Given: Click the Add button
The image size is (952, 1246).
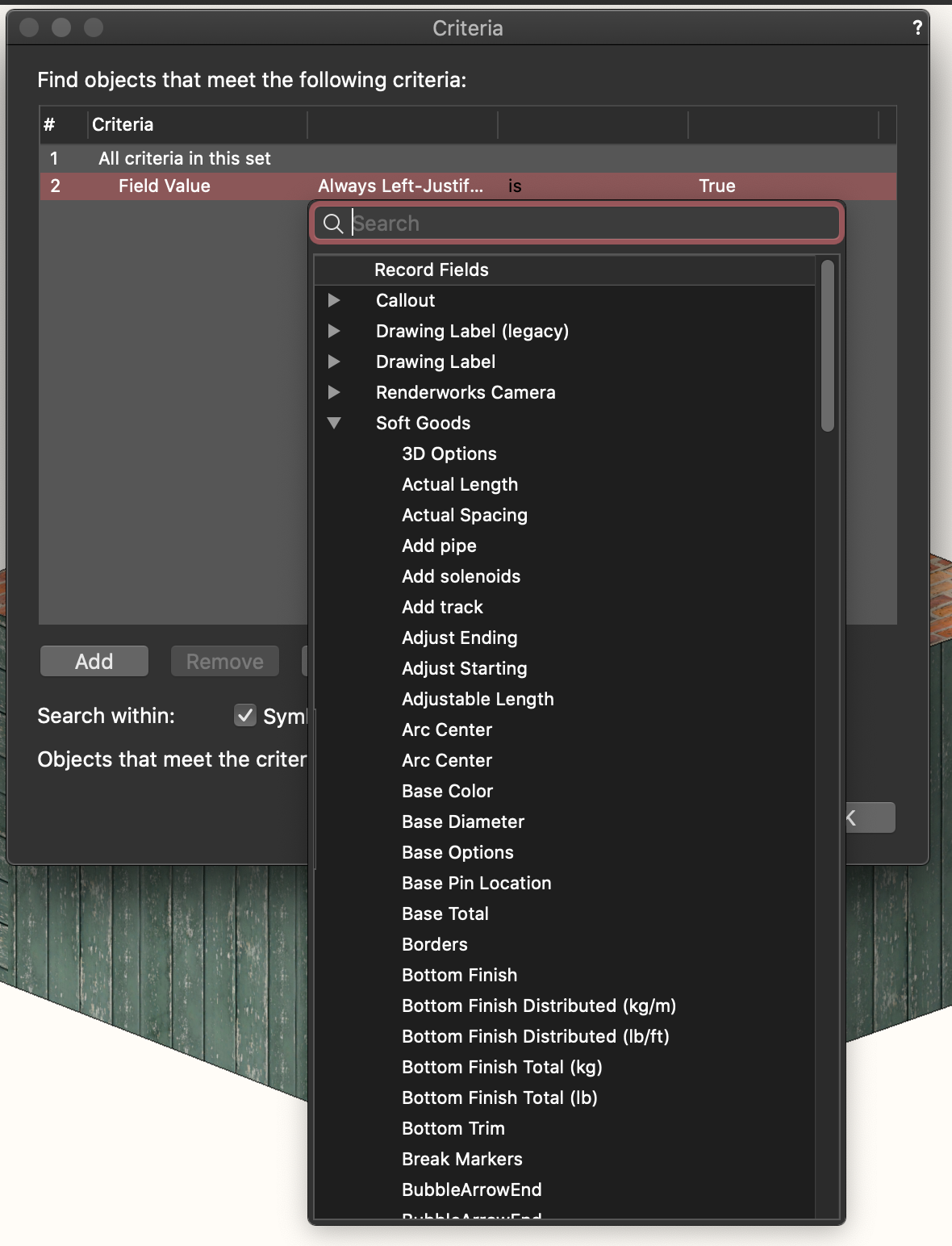Looking at the screenshot, I should click(94, 662).
